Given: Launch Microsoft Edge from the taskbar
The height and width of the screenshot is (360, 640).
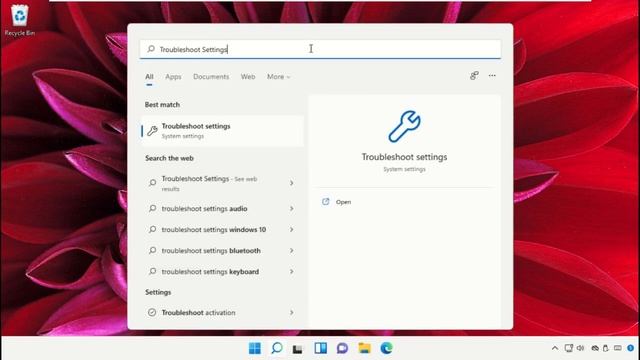Looking at the screenshot, I should 386,348.
